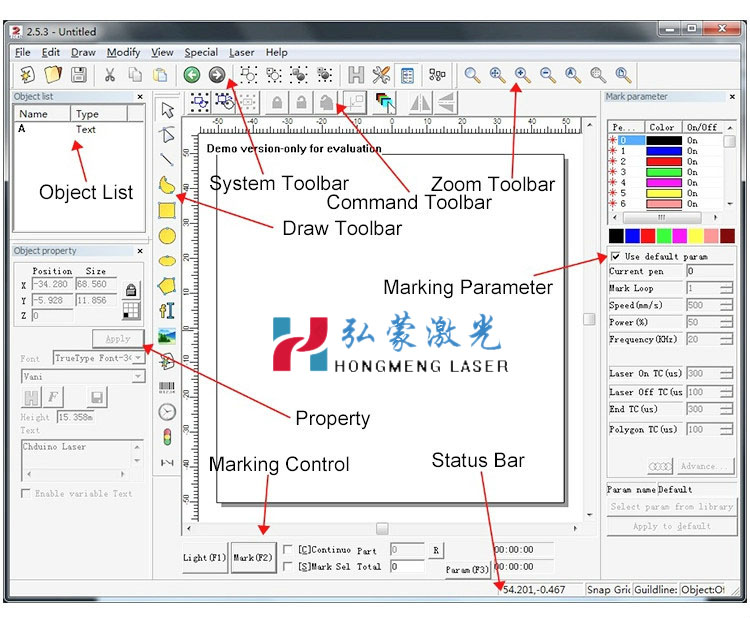Screen dimensions: 750x618
Task: Select the traffic light input port tool
Action: click(167, 437)
